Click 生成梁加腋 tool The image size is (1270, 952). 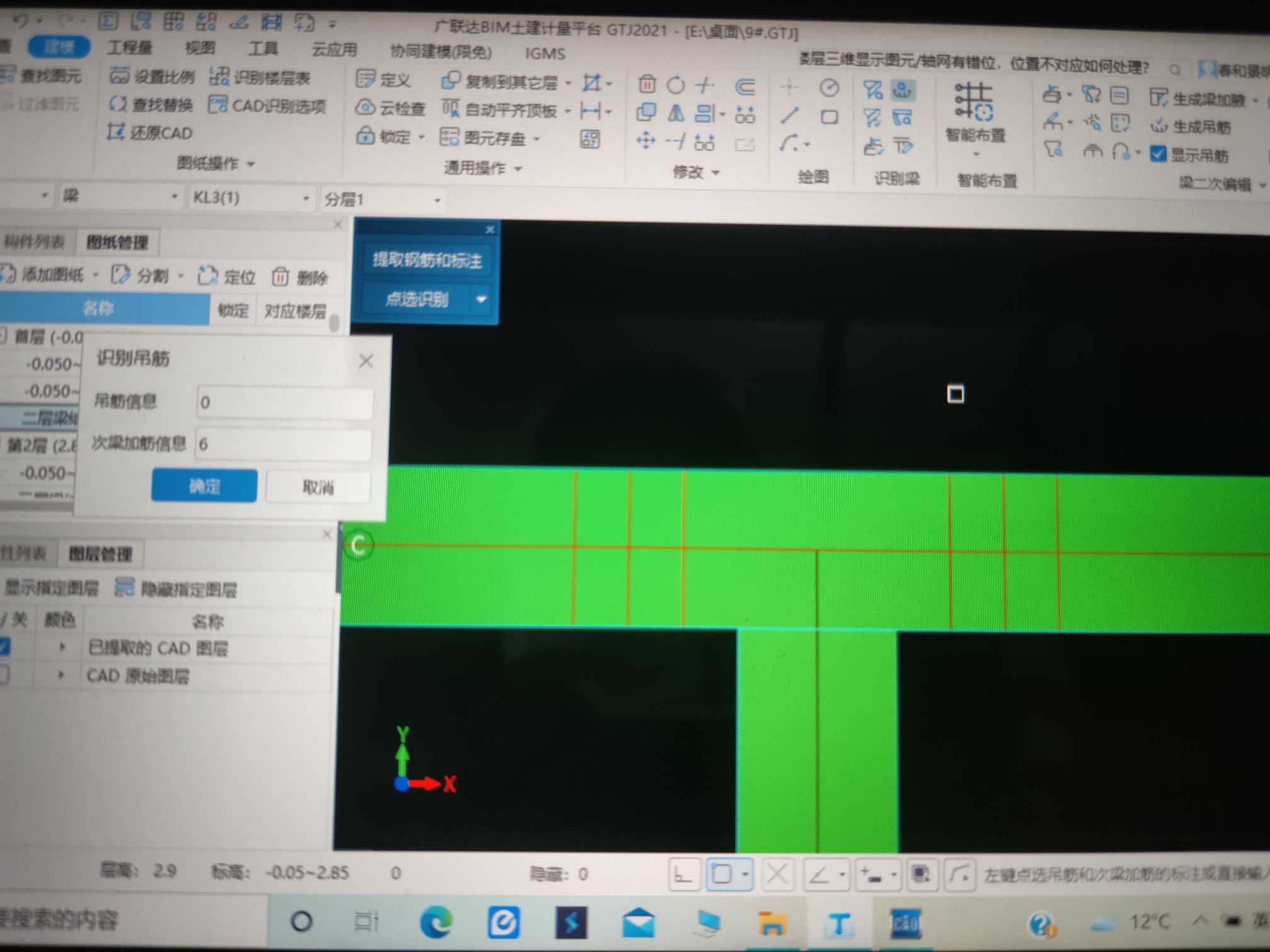(1197, 99)
